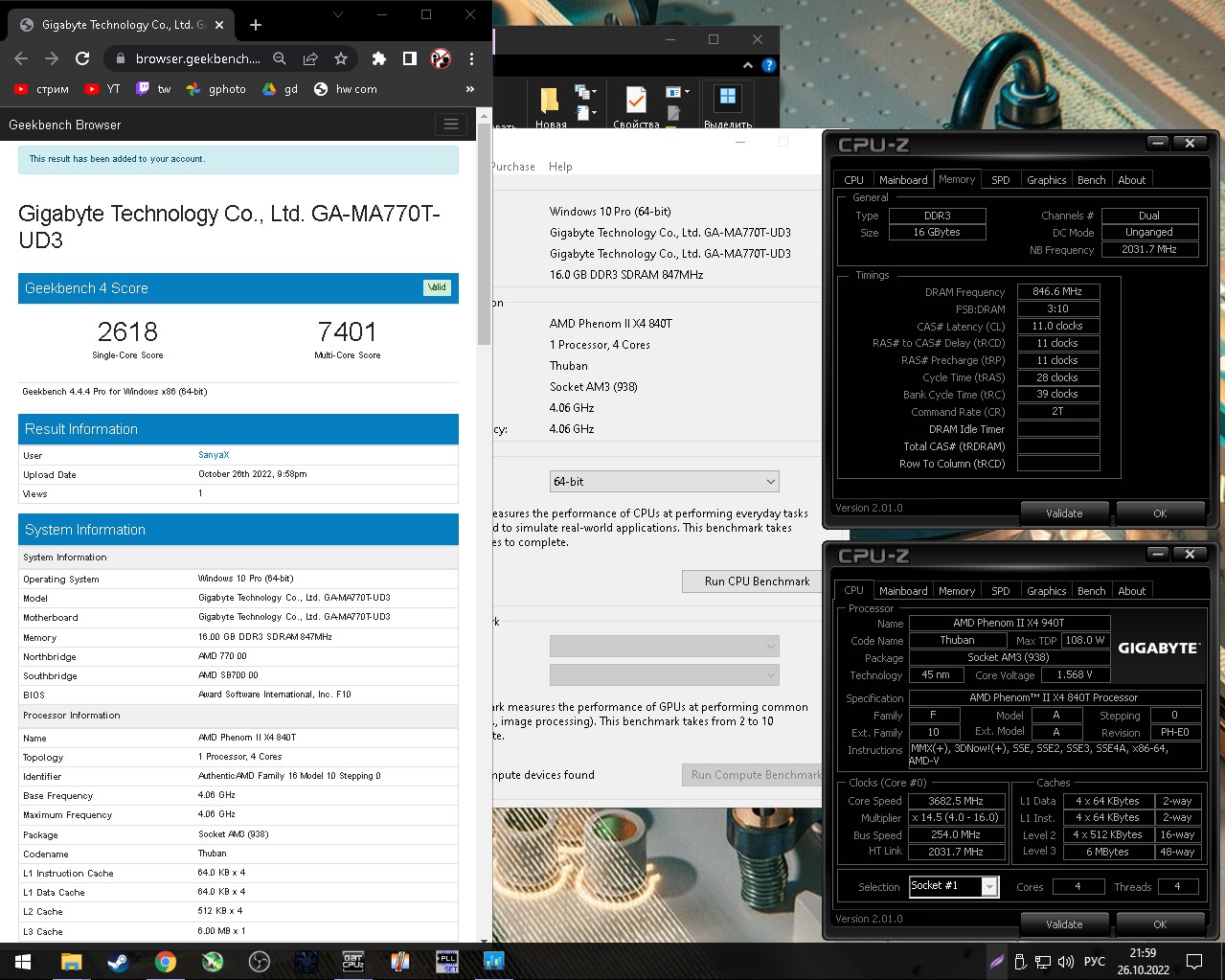This screenshot has width=1225, height=980.
Task: Open Windows Start menu
Action: click(x=23, y=962)
